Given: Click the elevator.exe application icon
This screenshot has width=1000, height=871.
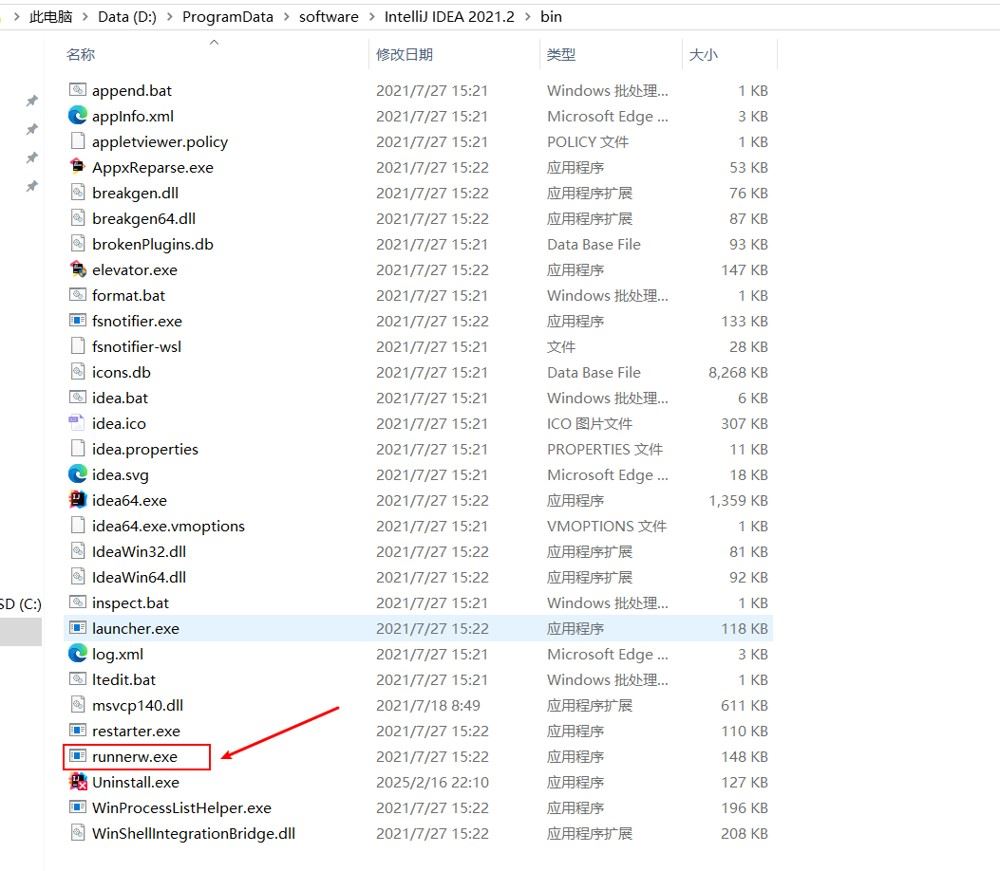Looking at the screenshot, I should point(77,269).
